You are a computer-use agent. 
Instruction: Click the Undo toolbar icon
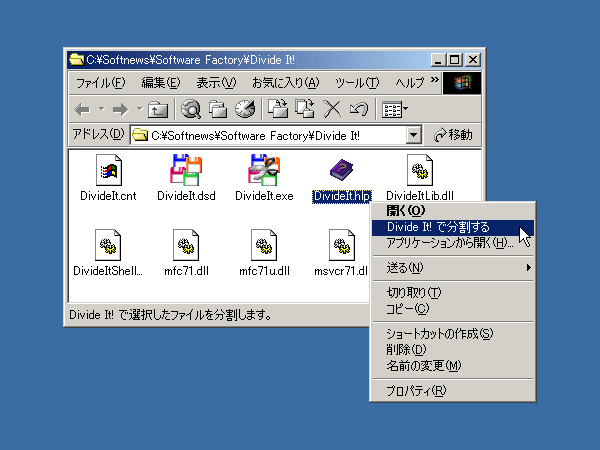point(359,109)
